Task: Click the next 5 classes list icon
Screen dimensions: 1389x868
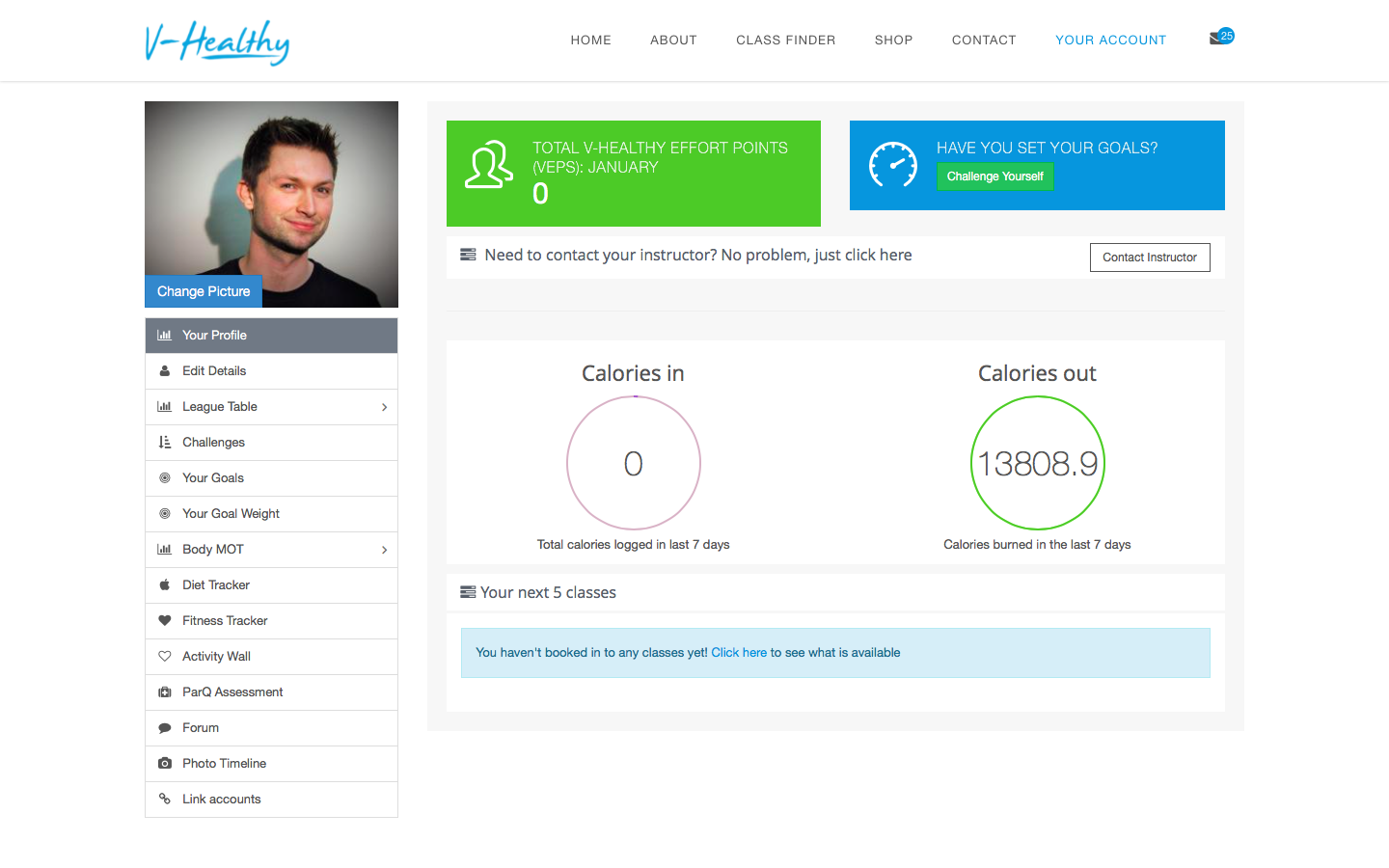Action: 468,592
